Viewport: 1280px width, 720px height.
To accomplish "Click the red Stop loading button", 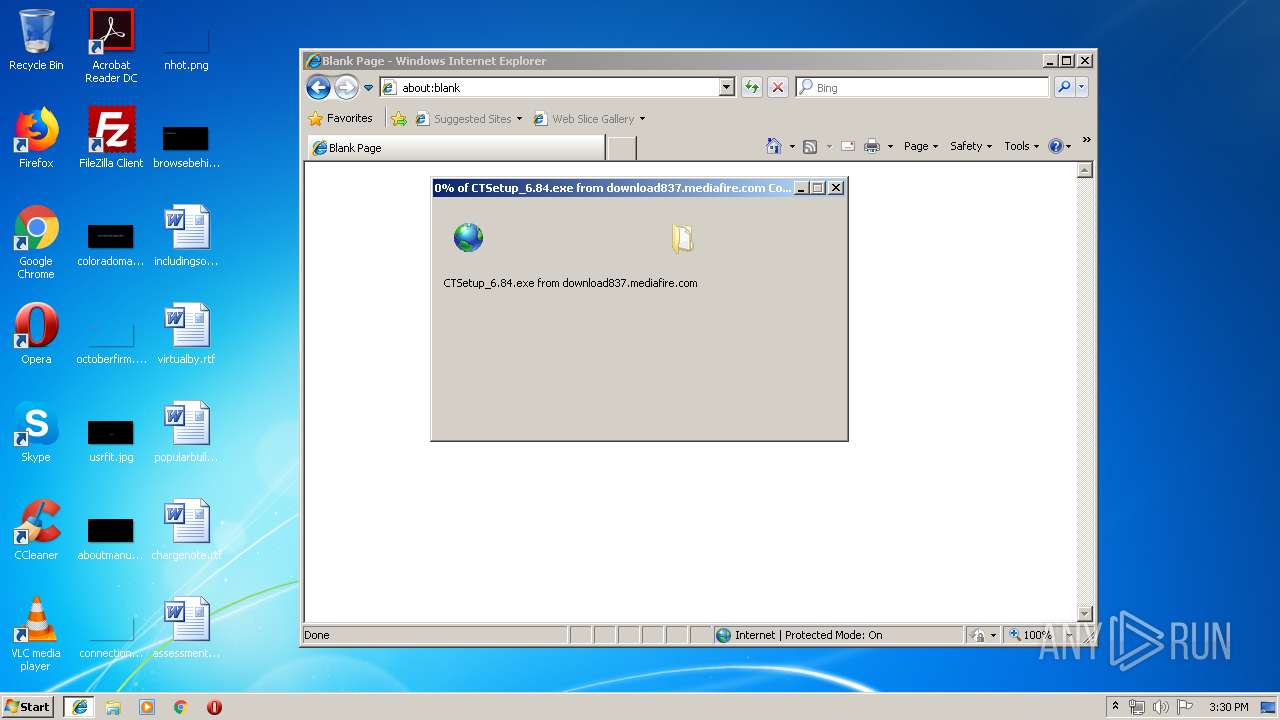I will pos(777,88).
